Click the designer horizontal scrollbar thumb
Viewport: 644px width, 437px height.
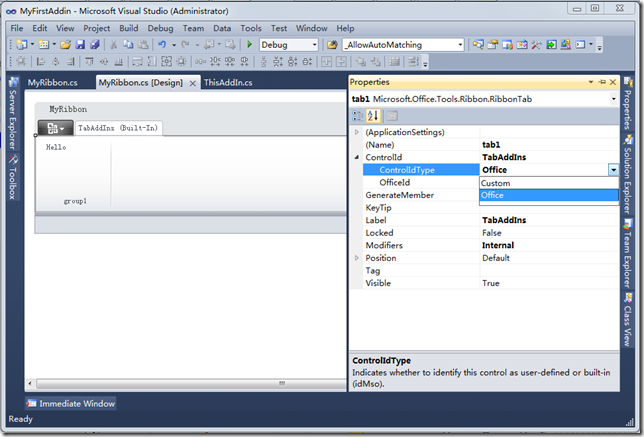pos(191,384)
